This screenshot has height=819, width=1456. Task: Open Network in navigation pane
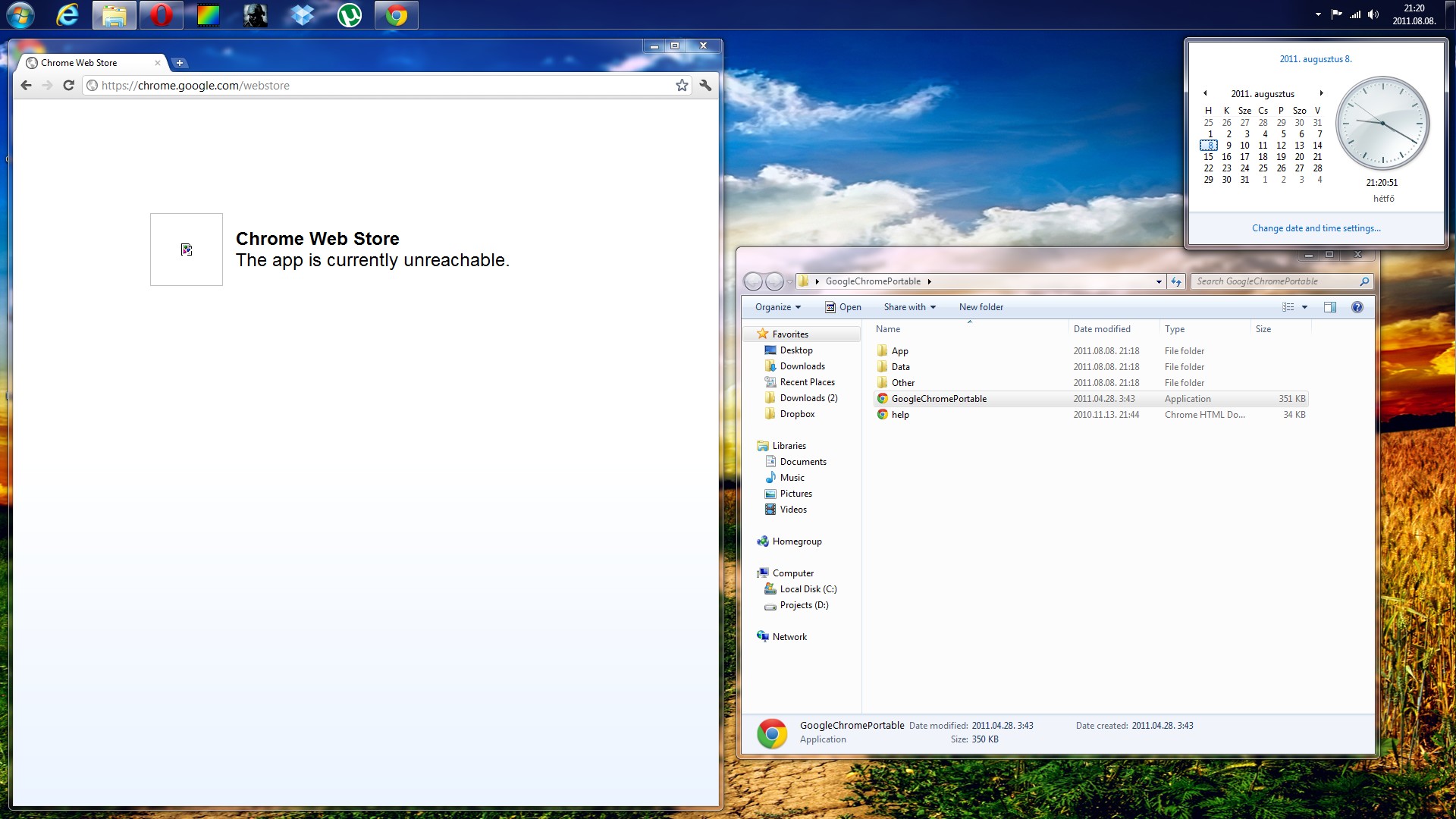point(789,637)
